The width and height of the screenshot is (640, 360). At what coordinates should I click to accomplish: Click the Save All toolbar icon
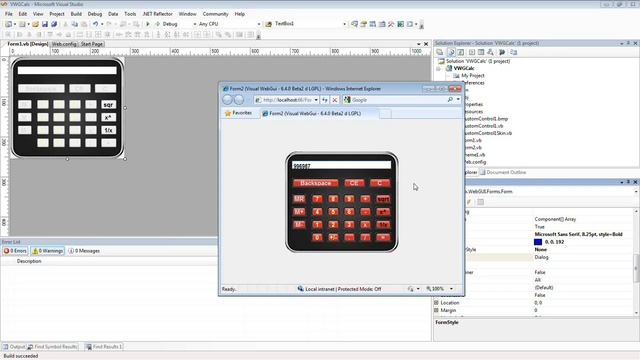pos(54,24)
